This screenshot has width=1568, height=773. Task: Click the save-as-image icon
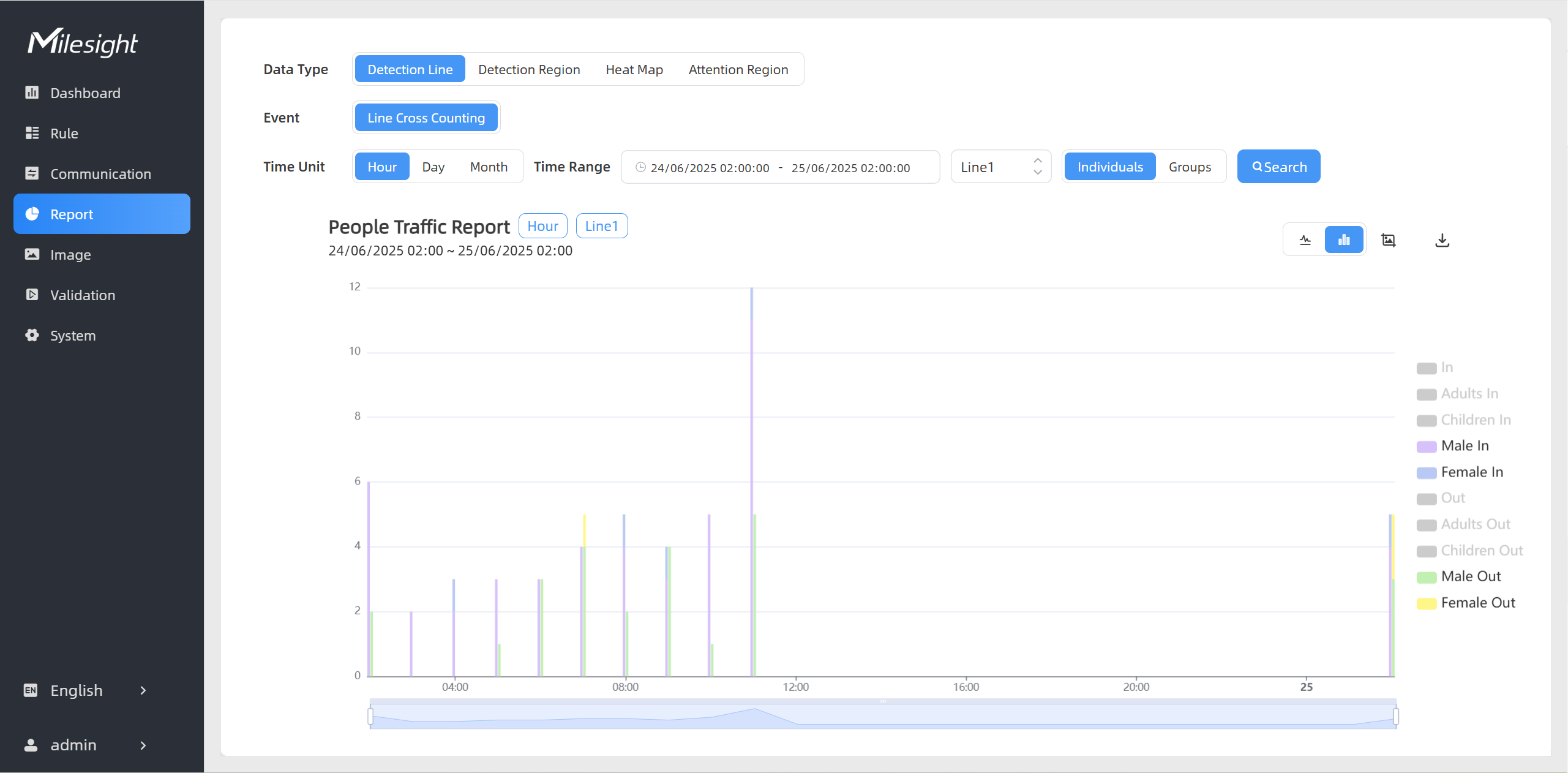tap(1388, 240)
